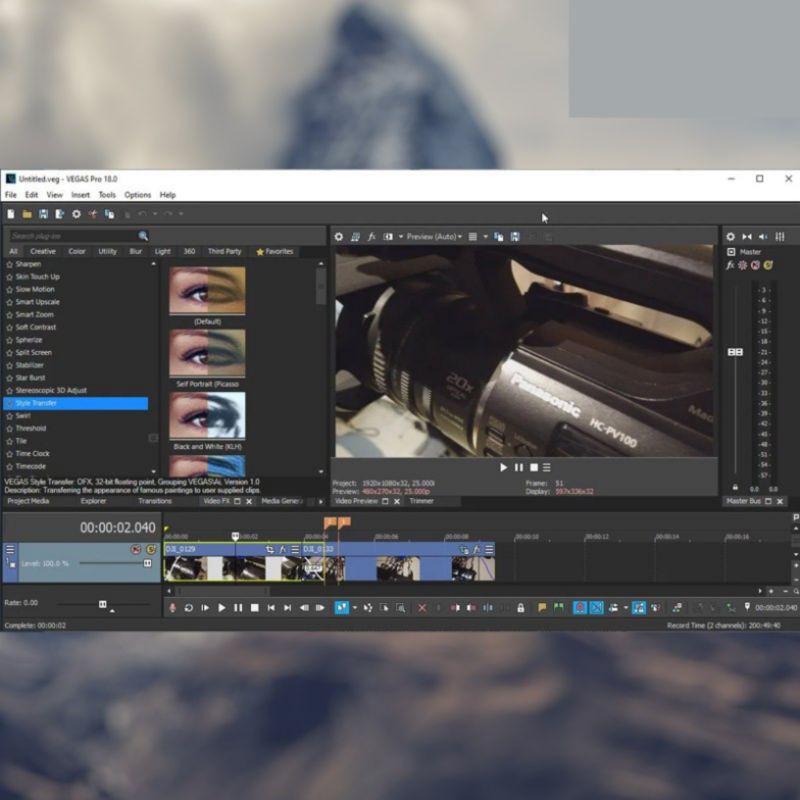The image size is (800, 800).
Task: Click the Master volume fader handle
Action: (x=735, y=352)
